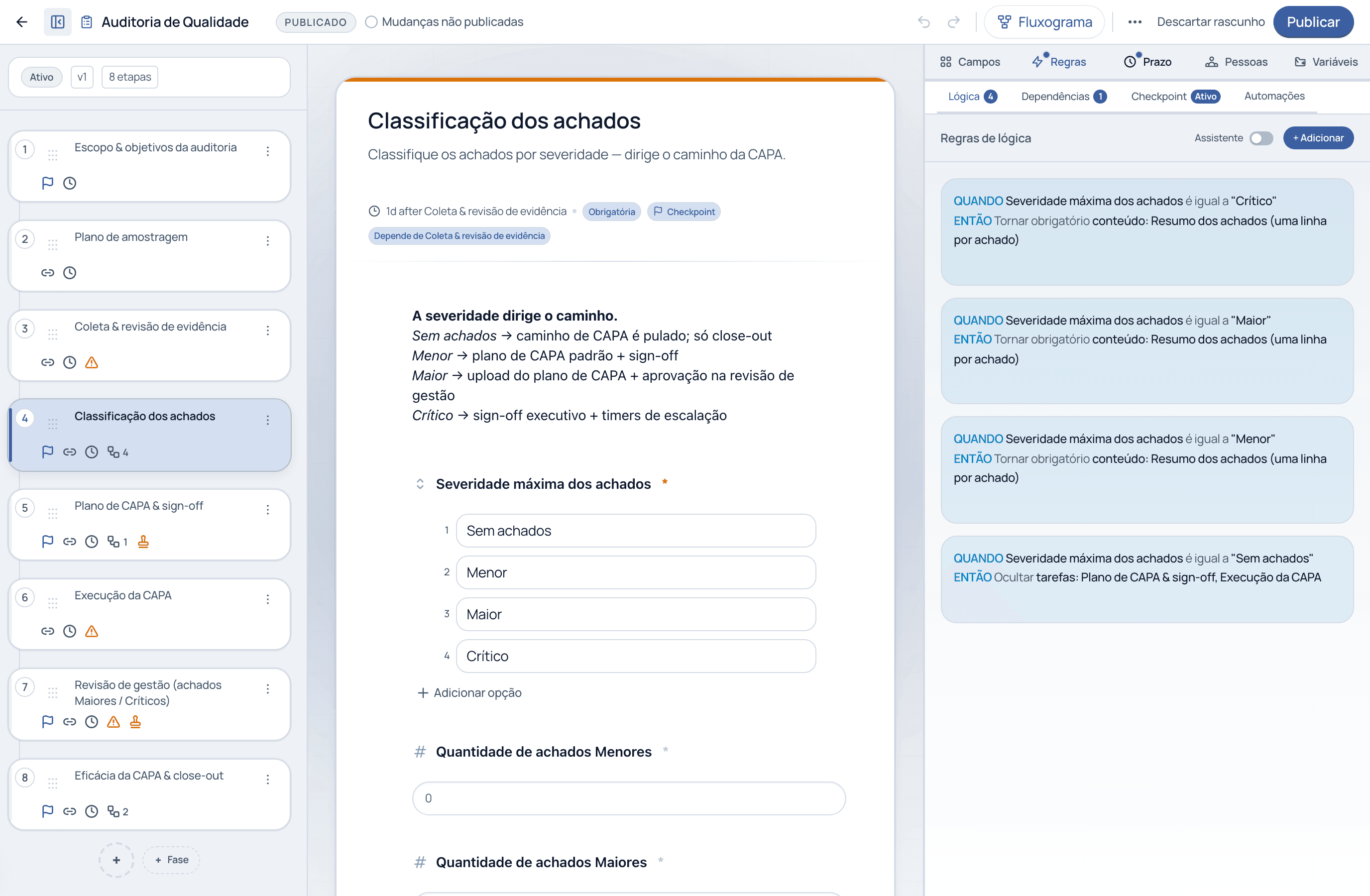Open options menu for Plano de amostragem step
1370x896 pixels.
click(268, 240)
